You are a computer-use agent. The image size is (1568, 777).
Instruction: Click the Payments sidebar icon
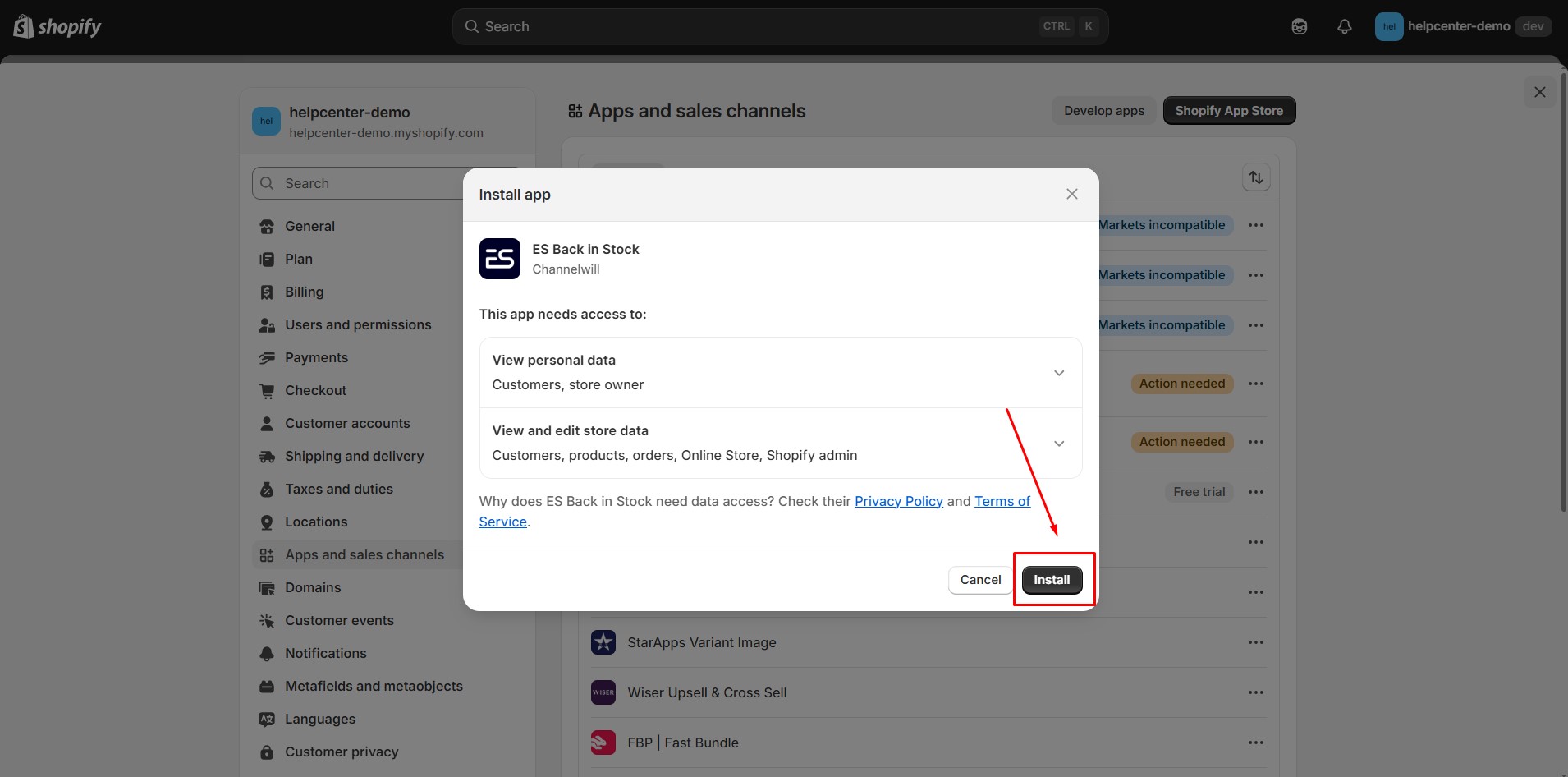267,357
